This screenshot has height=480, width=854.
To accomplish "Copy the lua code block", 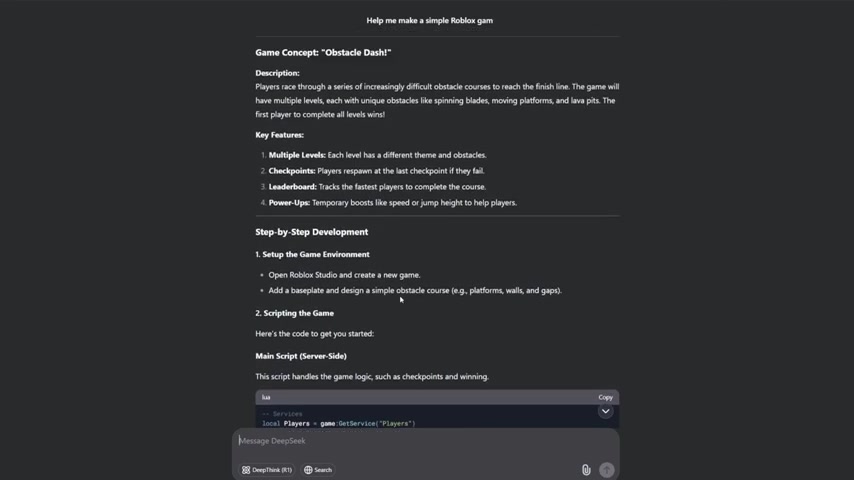I will pyautogui.click(x=605, y=397).
